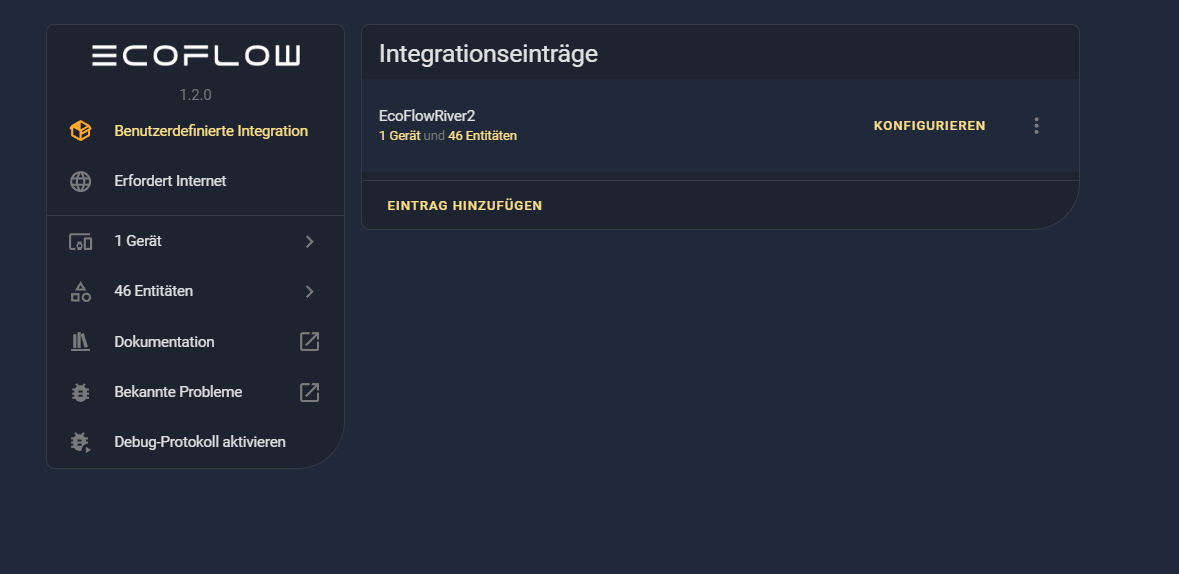Click EINTRAG HINZUFÜGEN button
The image size is (1179, 574).
coord(465,205)
